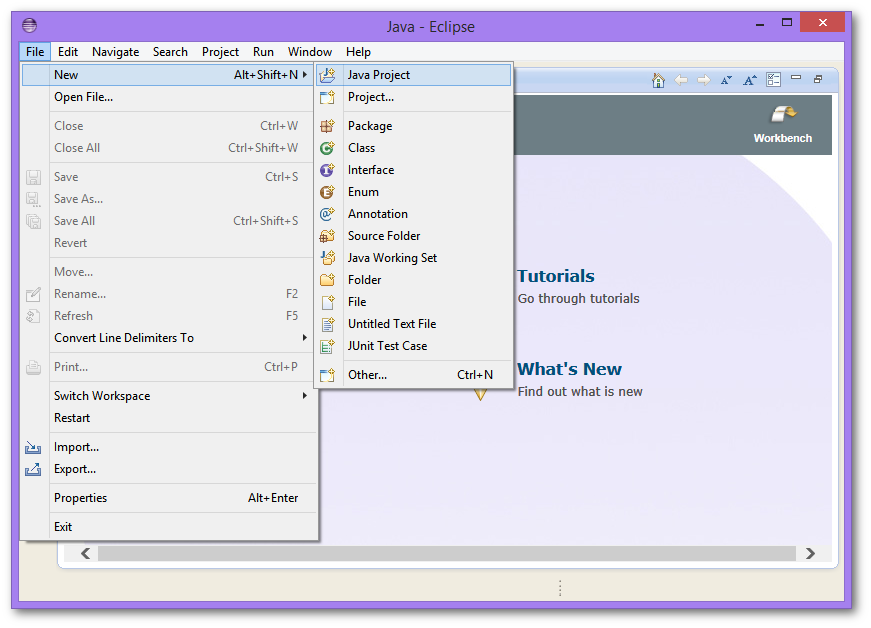Open the Navigate menu

coord(116,52)
